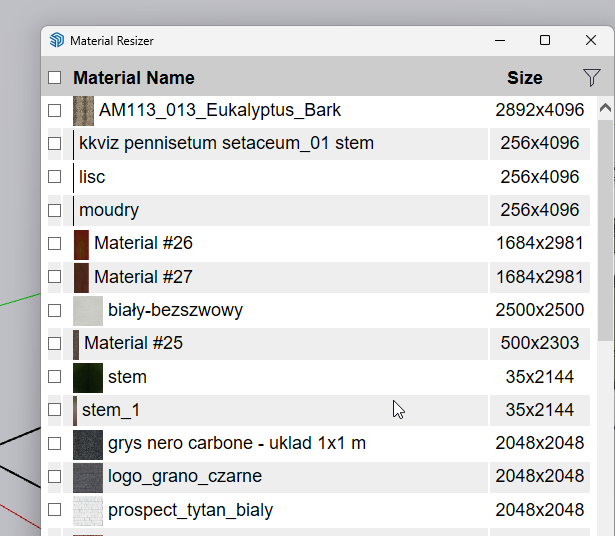Screen dimensions: 615x536
Task: Click the brown Material #27 thumbnail
Action: point(81,278)
